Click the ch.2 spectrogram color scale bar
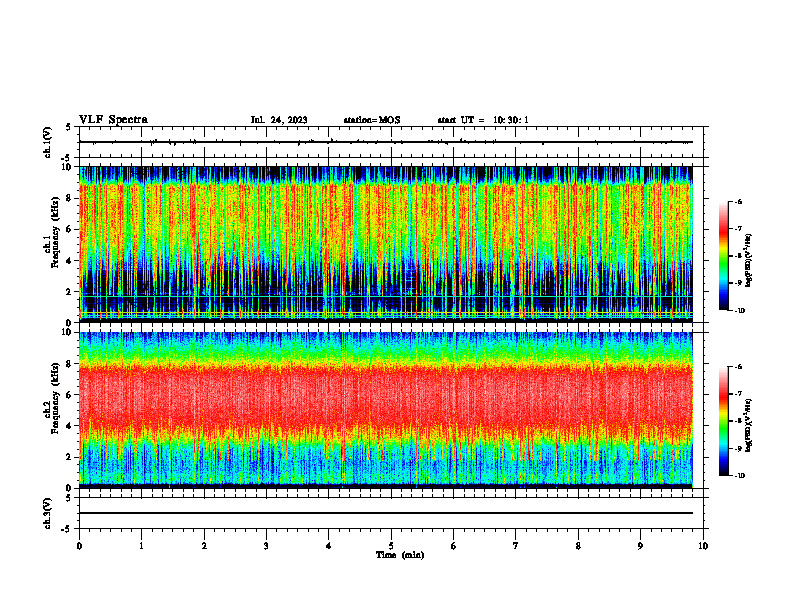Viewport: 792px width, 612px height. click(723, 421)
